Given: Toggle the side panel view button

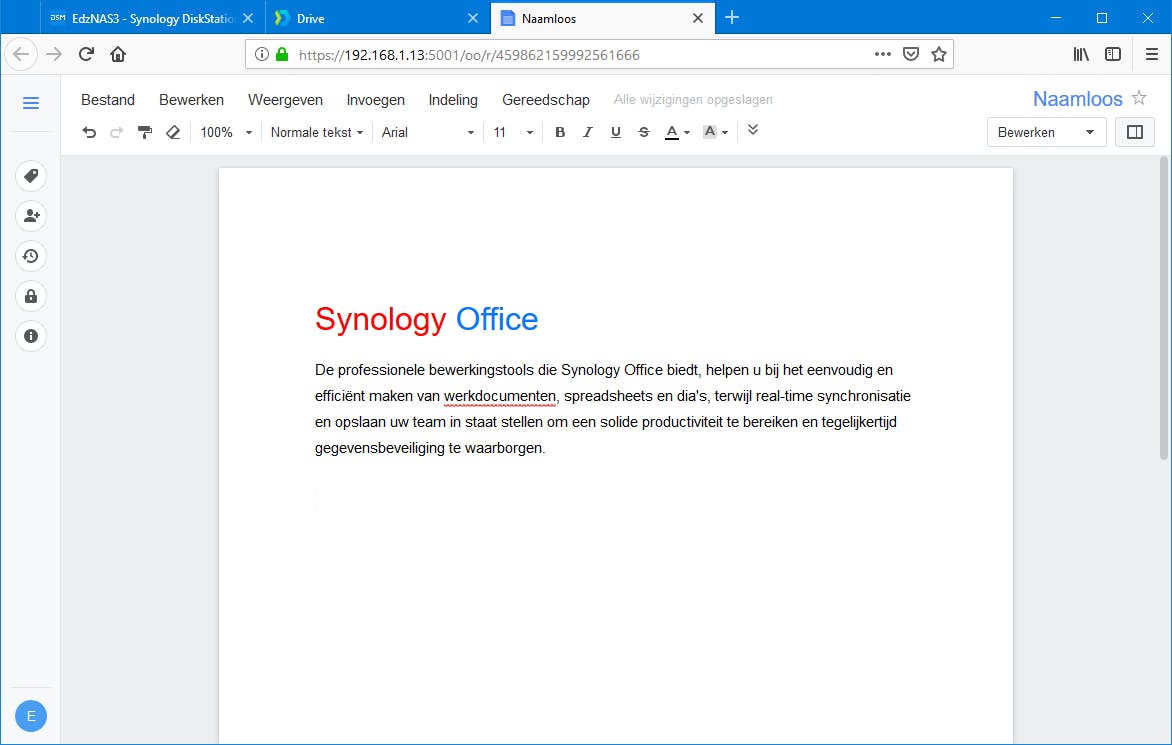Looking at the screenshot, I should pyautogui.click(x=1135, y=132).
